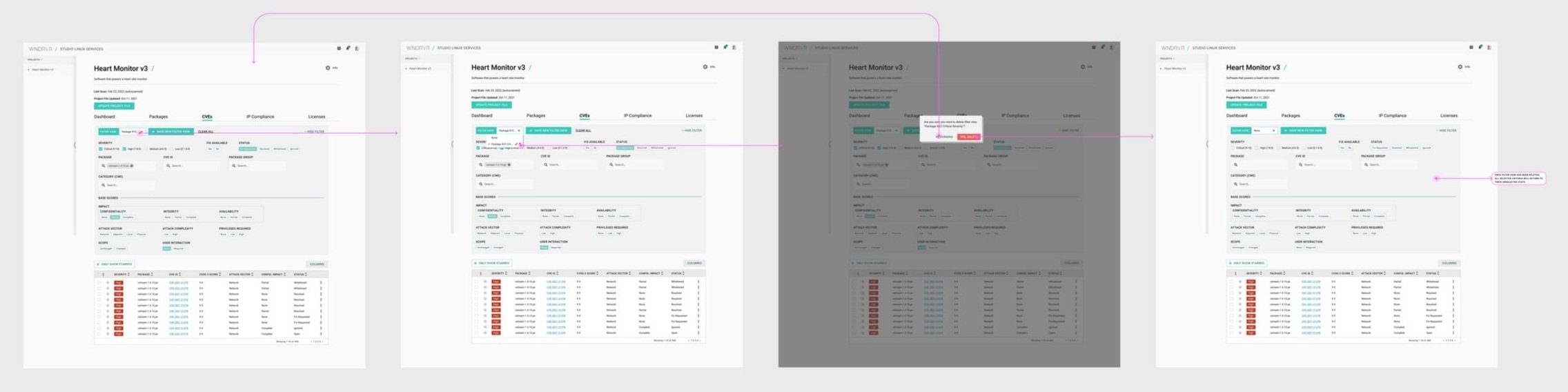The image size is (1568, 392).
Task: Toggle Only Show Starred in fourth frame
Action: coord(1246,263)
